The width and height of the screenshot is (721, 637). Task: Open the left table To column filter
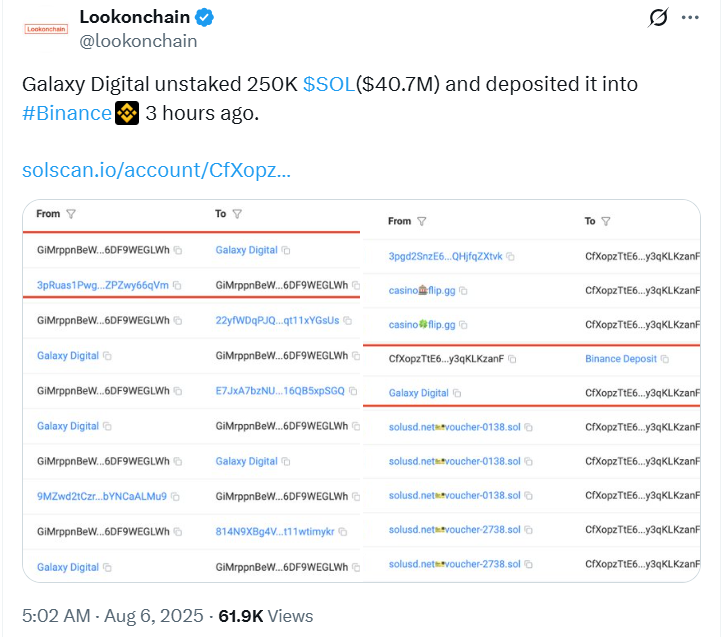(x=237, y=214)
